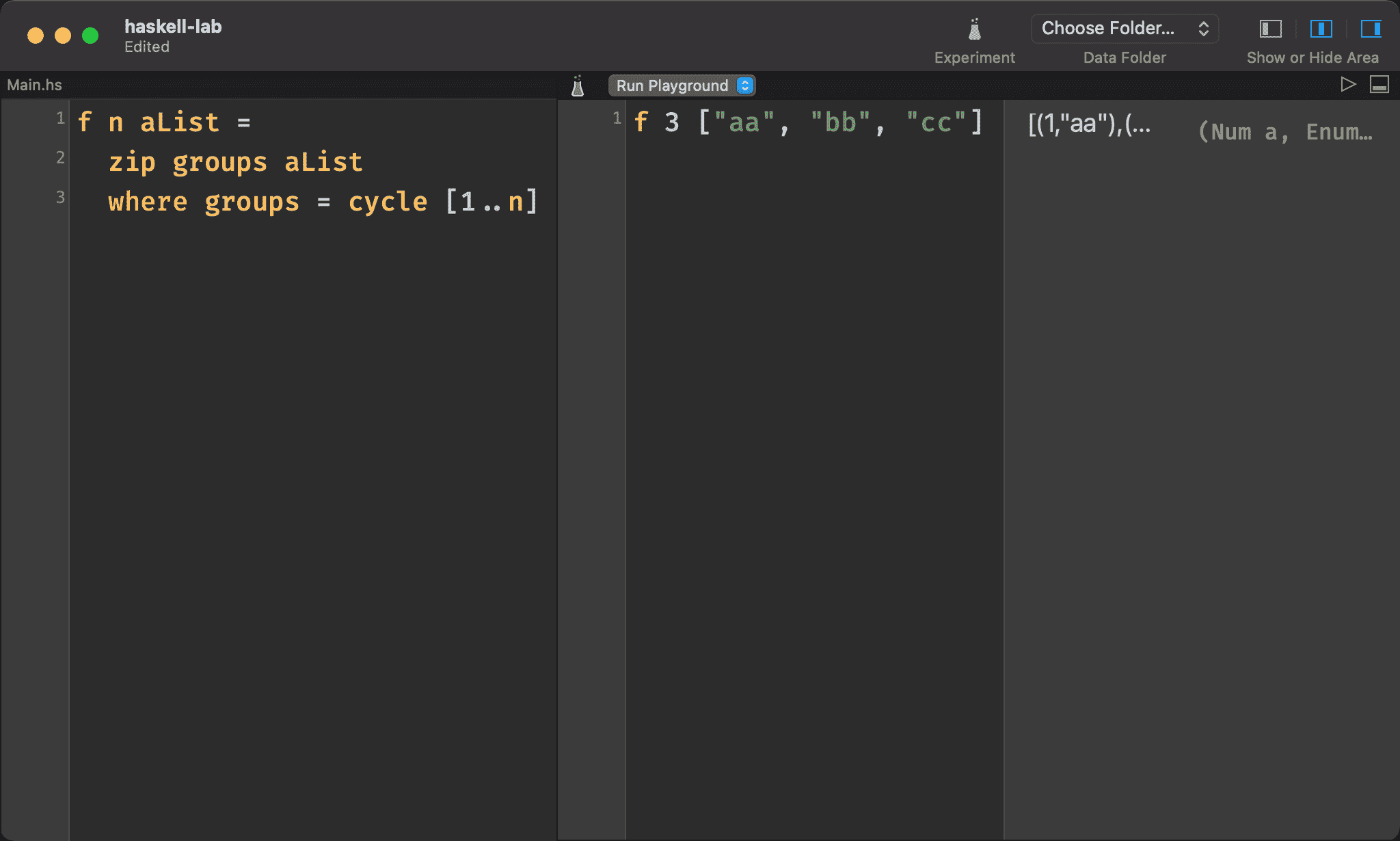Open the Choose Folder dropdown

pos(1125,29)
